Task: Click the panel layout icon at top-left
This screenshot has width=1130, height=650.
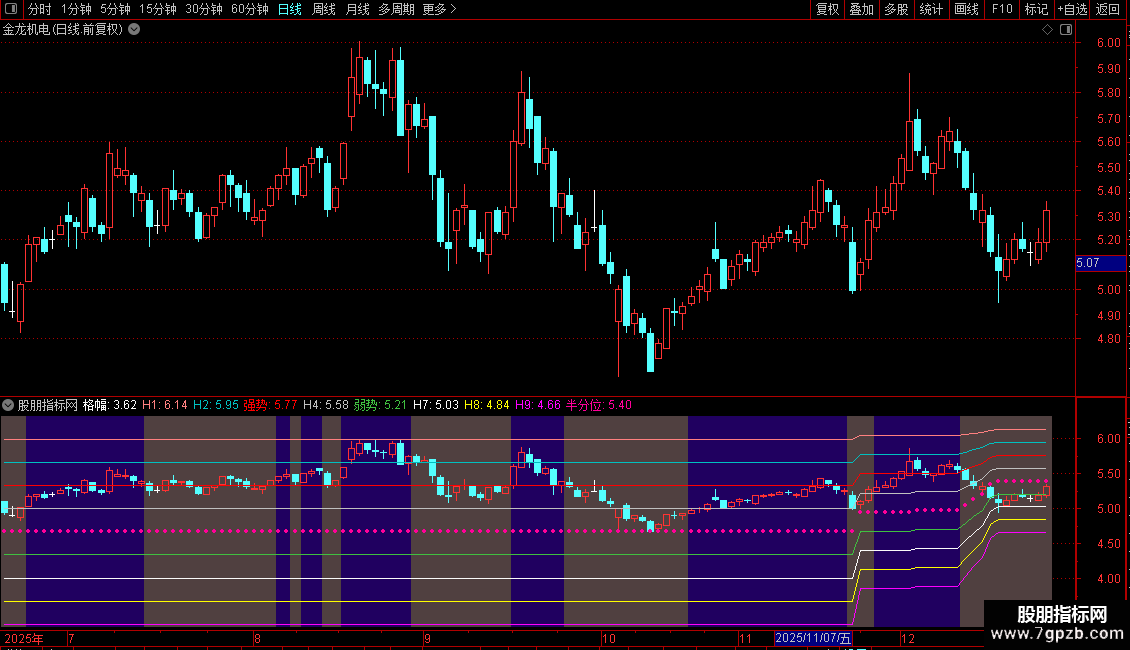Action: (x=11, y=9)
